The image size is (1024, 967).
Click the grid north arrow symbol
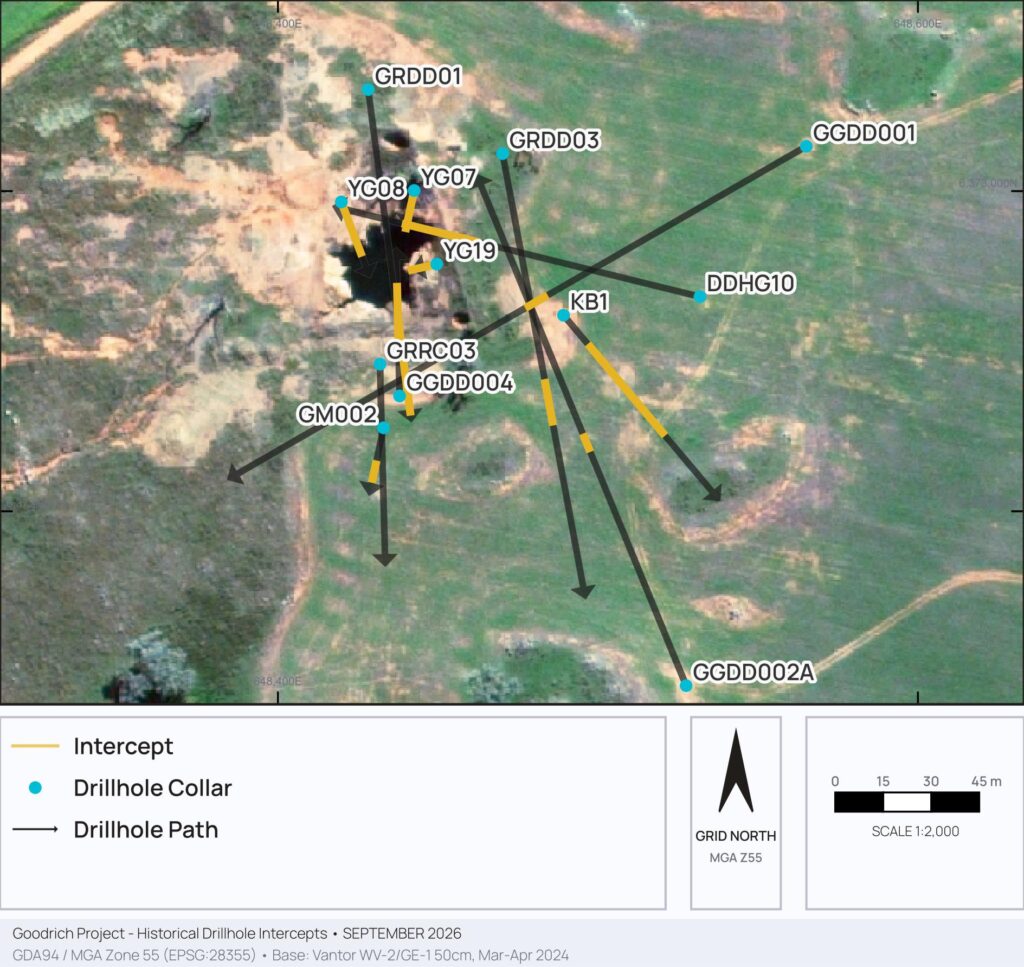pos(736,770)
